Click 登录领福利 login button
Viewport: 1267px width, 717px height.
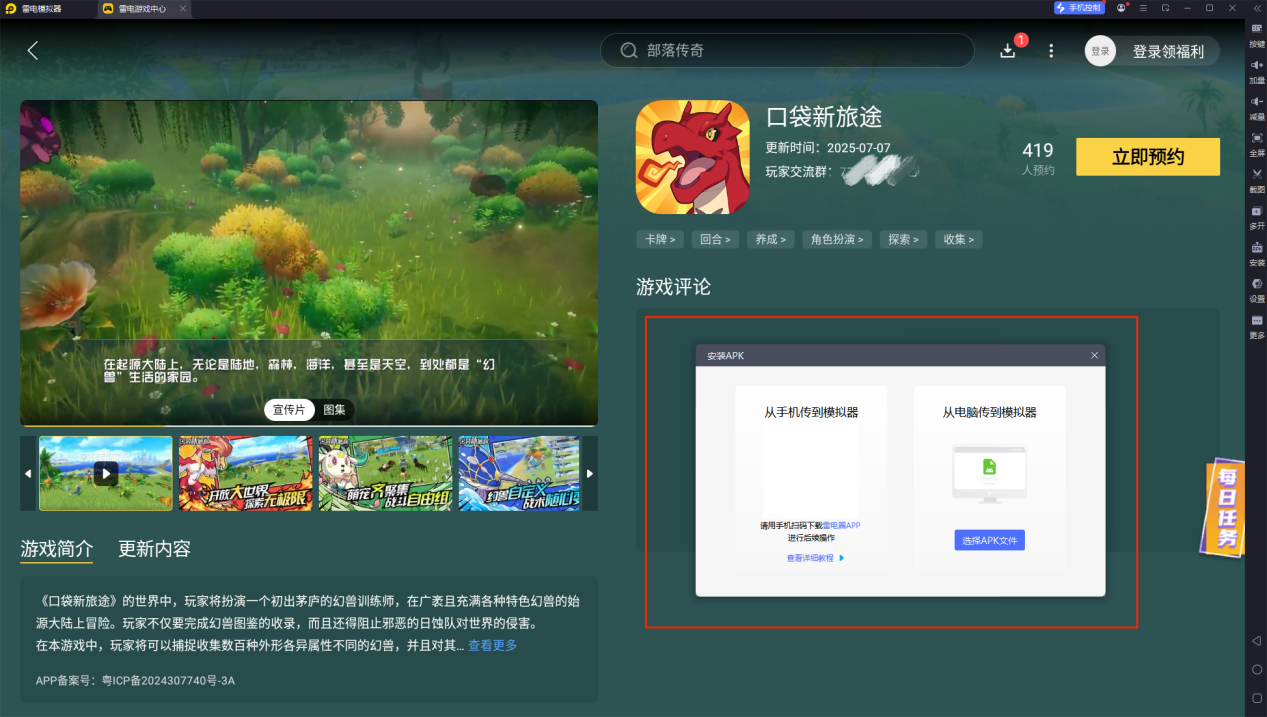click(1168, 51)
